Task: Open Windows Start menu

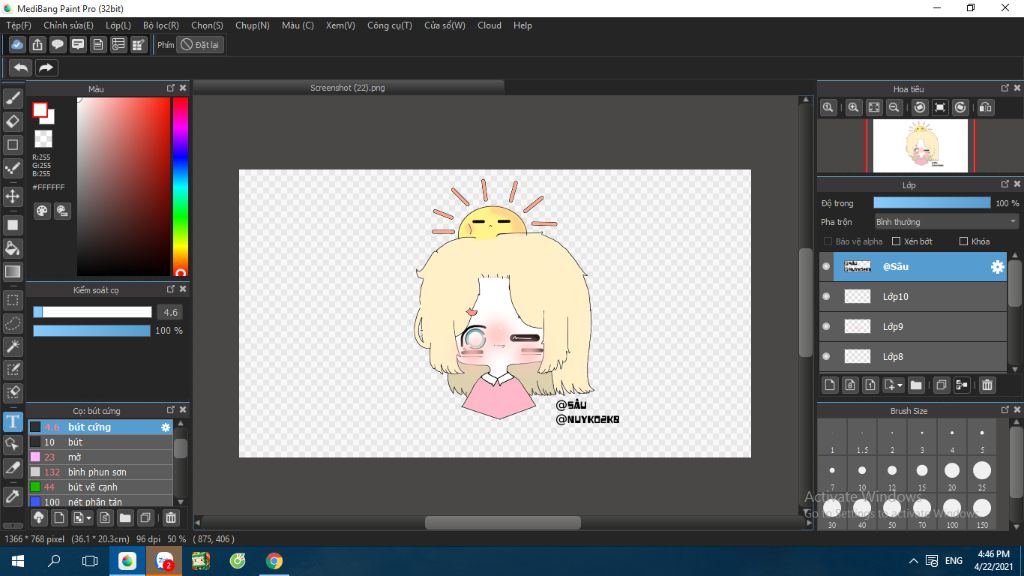Action: (x=18, y=561)
